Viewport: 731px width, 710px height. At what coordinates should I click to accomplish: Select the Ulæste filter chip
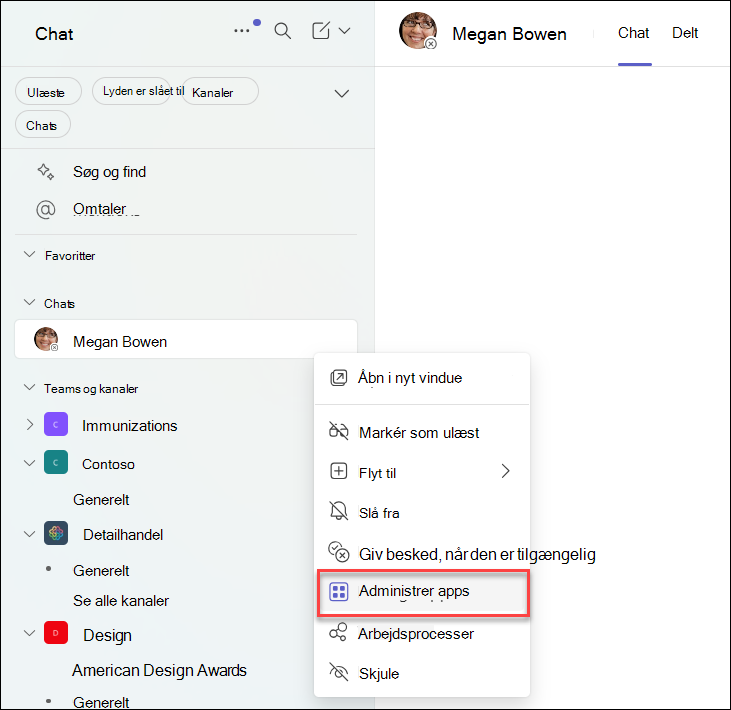48,92
